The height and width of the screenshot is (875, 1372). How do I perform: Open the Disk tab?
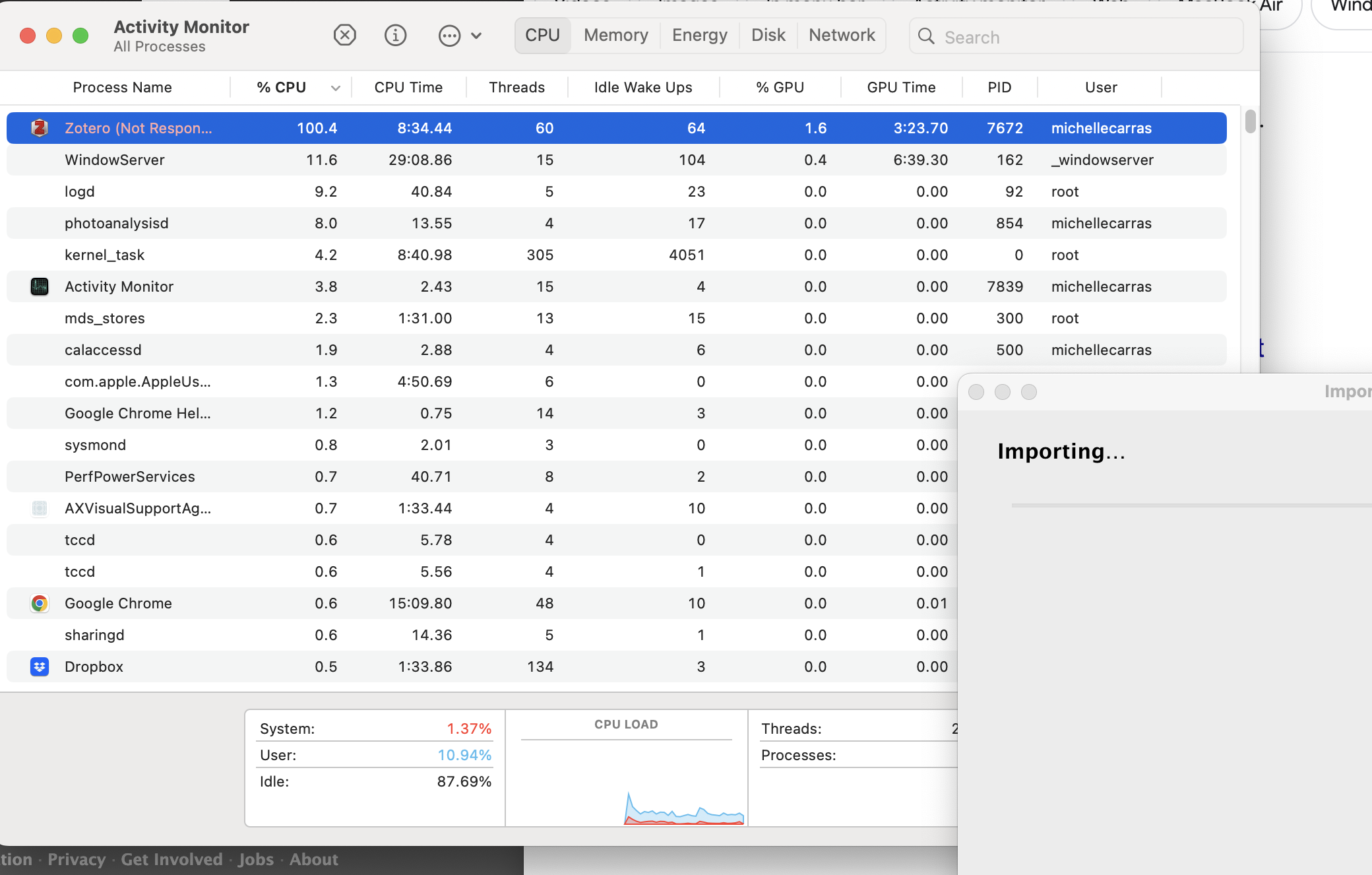coord(768,35)
